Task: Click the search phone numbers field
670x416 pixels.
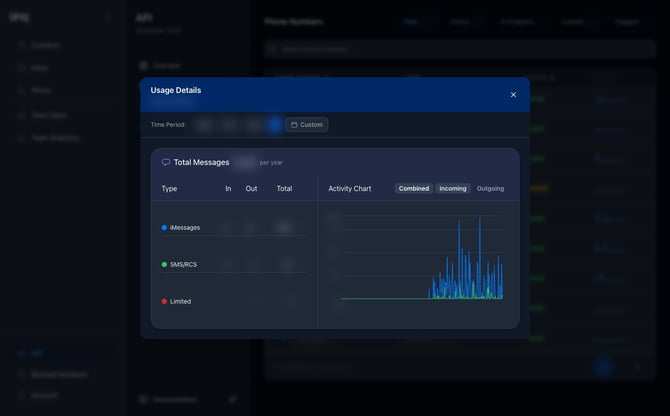Action: (x=400, y=49)
